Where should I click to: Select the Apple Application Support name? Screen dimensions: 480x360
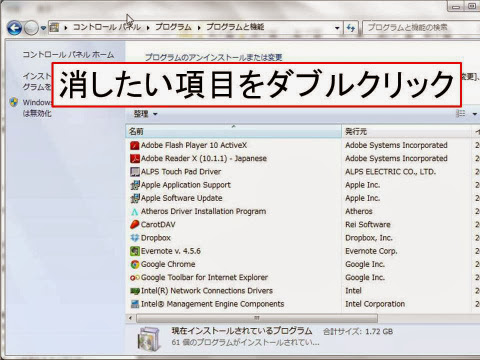pyautogui.click(x=186, y=185)
